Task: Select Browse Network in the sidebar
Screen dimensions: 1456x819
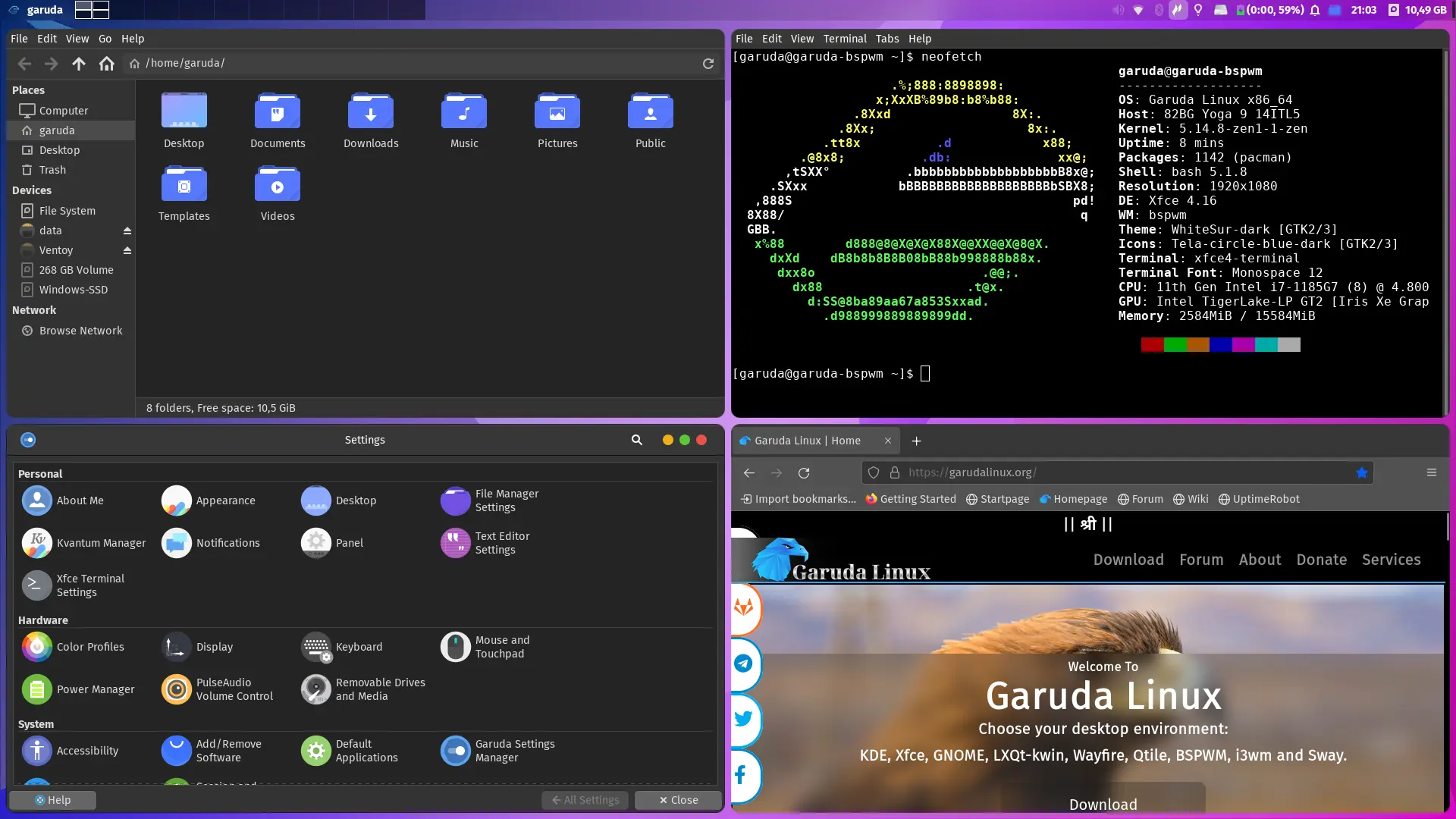Action: (71, 331)
